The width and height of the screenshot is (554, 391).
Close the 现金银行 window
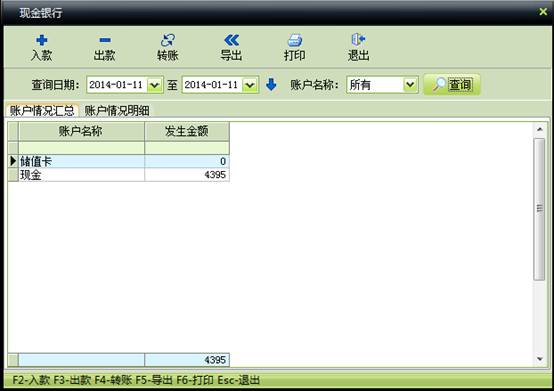click(543, 12)
